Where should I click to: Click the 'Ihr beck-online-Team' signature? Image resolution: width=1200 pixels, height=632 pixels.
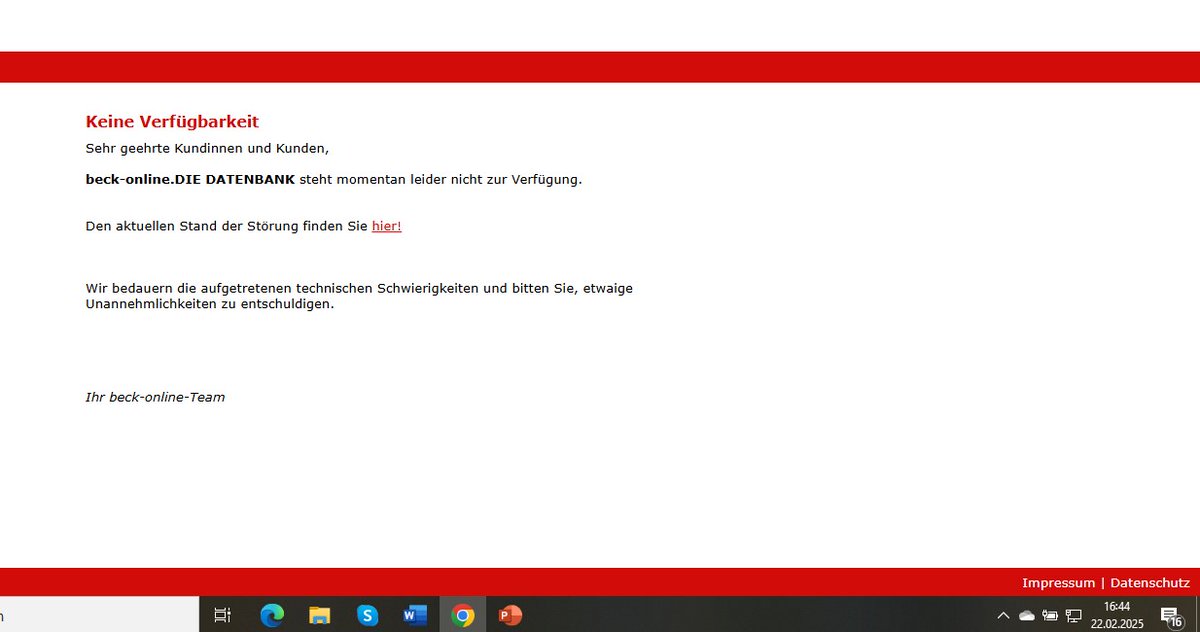tap(155, 397)
